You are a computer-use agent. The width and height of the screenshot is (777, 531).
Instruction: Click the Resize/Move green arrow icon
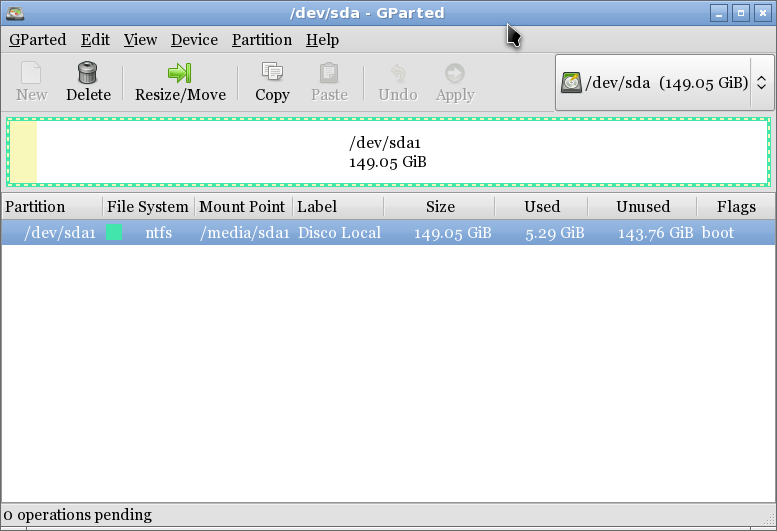click(180, 73)
